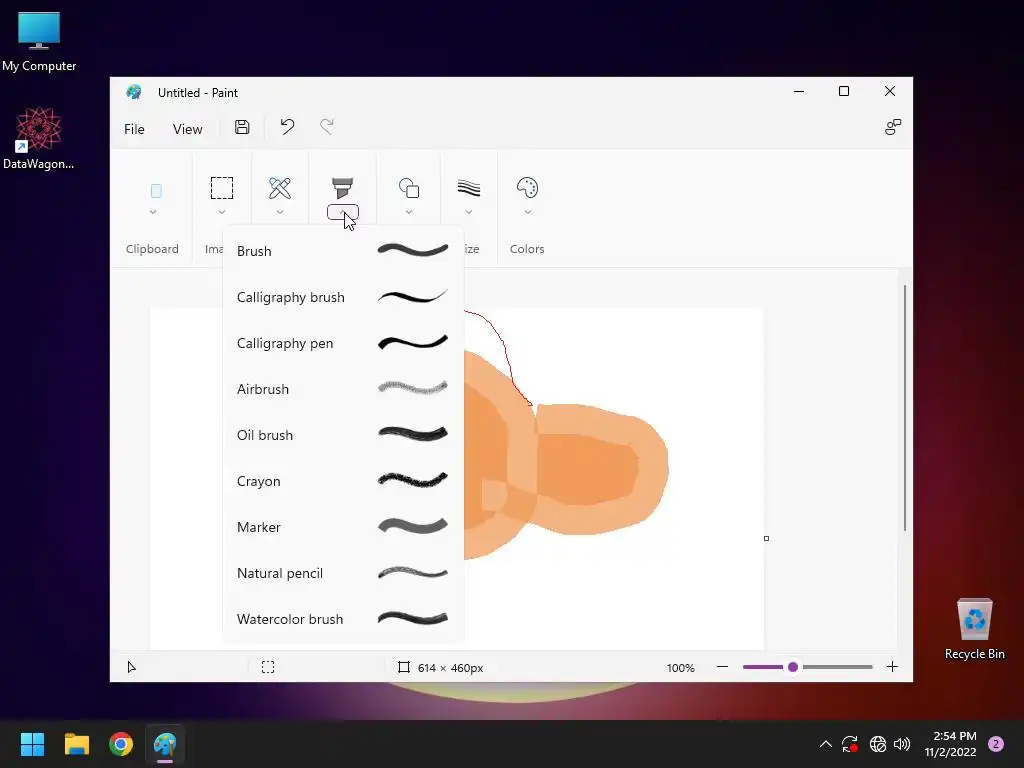Click the vertical canvas scrollbar
The width and height of the screenshot is (1024, 768).
pos(904,408)
